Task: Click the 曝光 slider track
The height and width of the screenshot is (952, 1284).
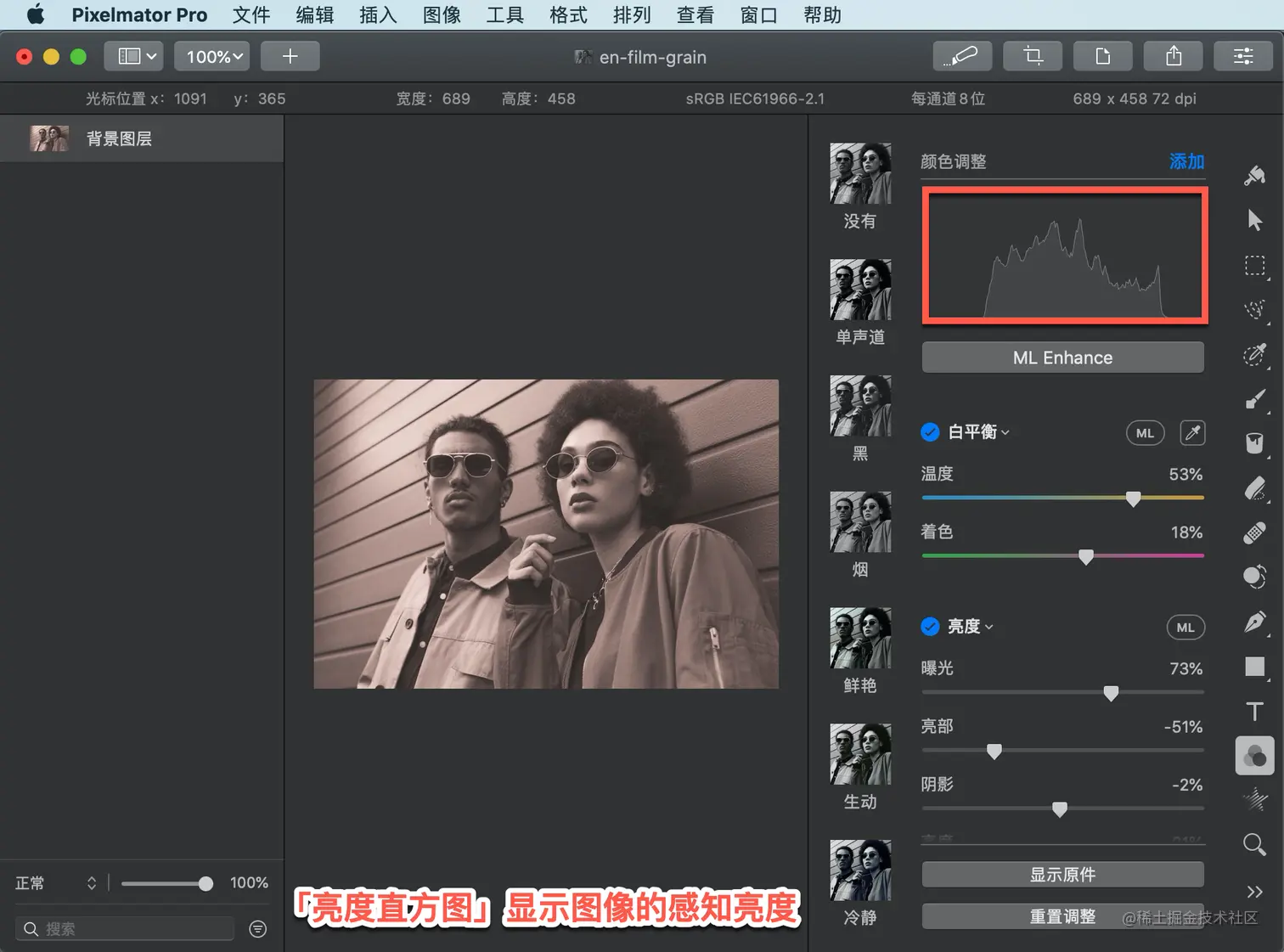Action: [x=1062, y=692]
